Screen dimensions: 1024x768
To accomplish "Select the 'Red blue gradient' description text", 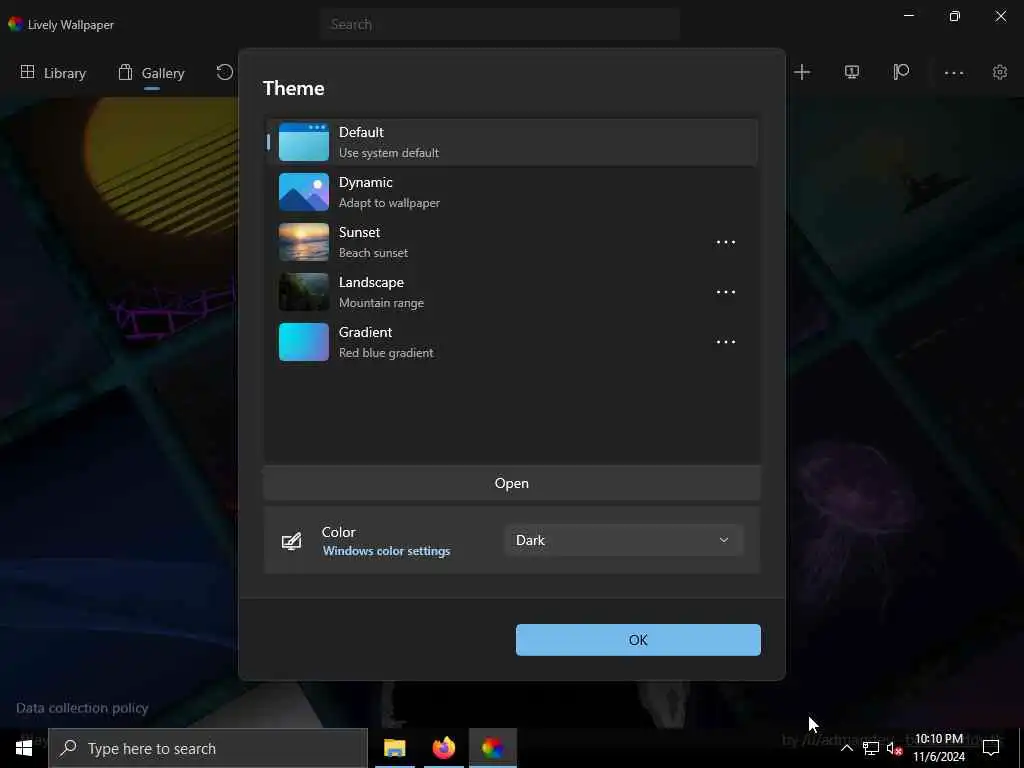I will click(386, 353).
